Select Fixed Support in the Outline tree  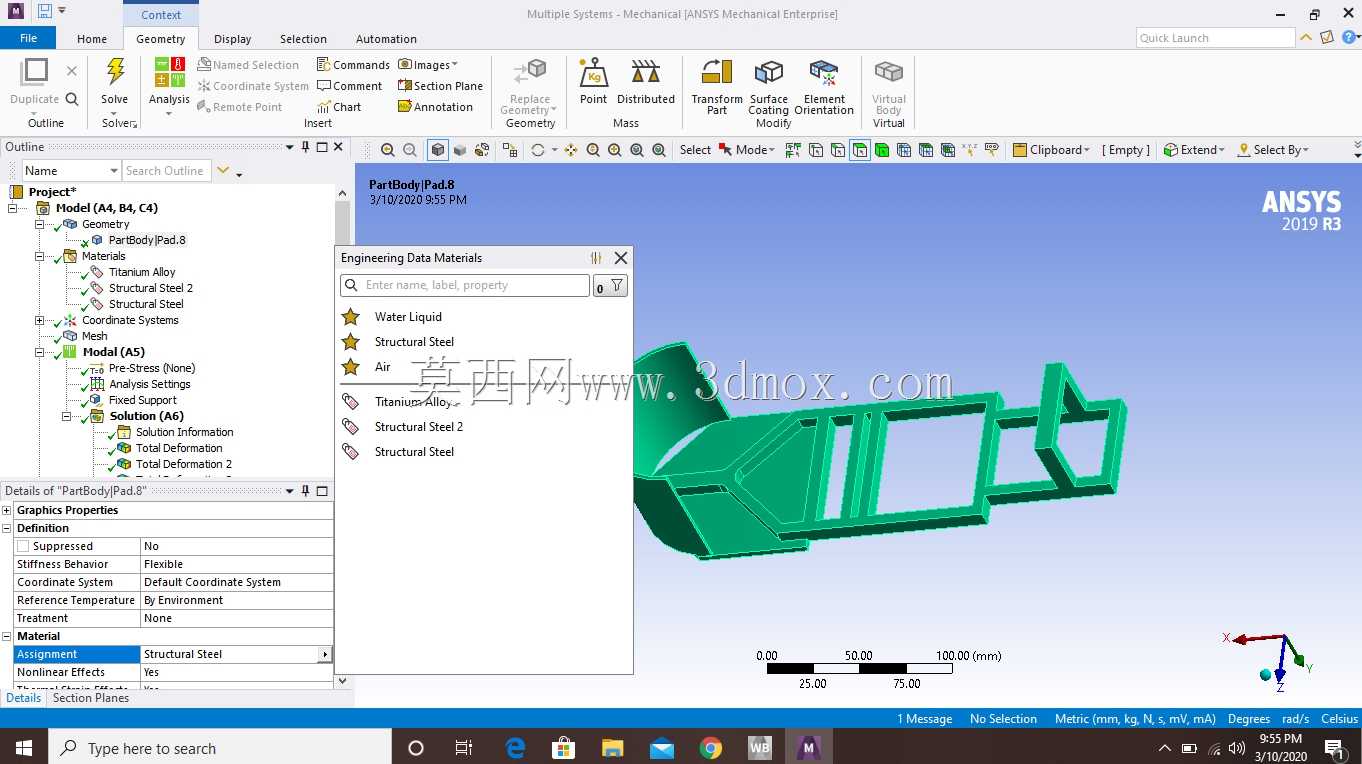pos(143,400)
